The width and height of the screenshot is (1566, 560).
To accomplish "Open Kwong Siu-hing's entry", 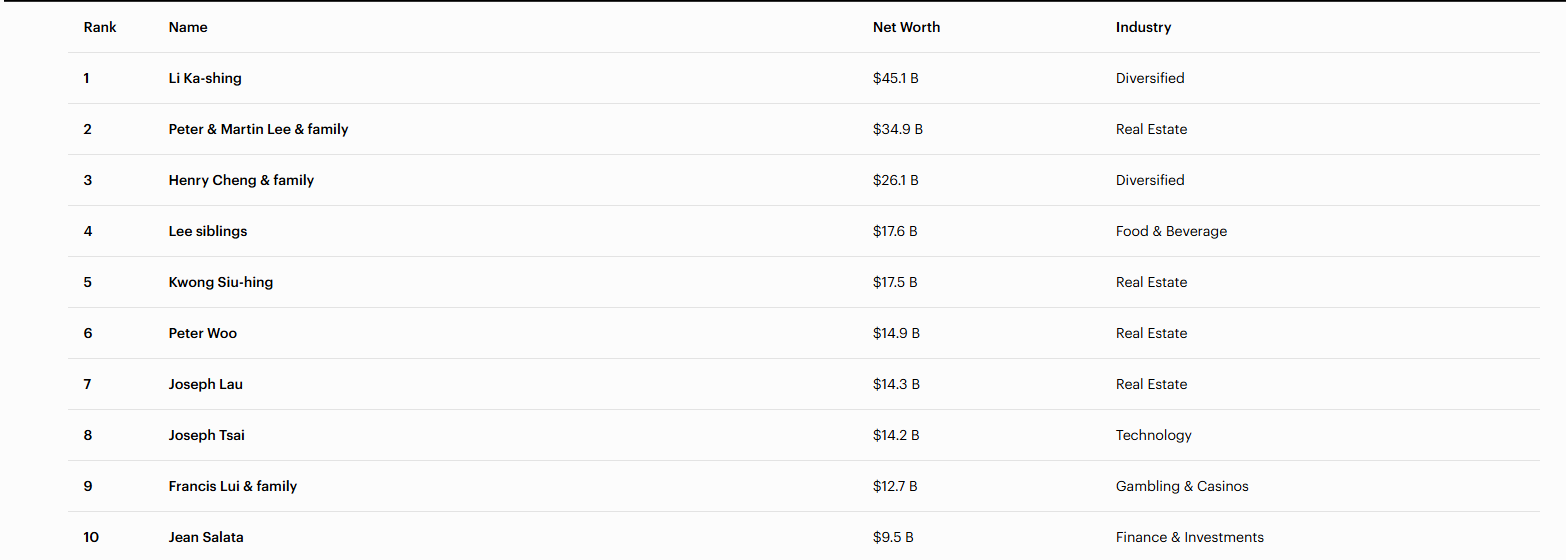I will tap(221, 282).
